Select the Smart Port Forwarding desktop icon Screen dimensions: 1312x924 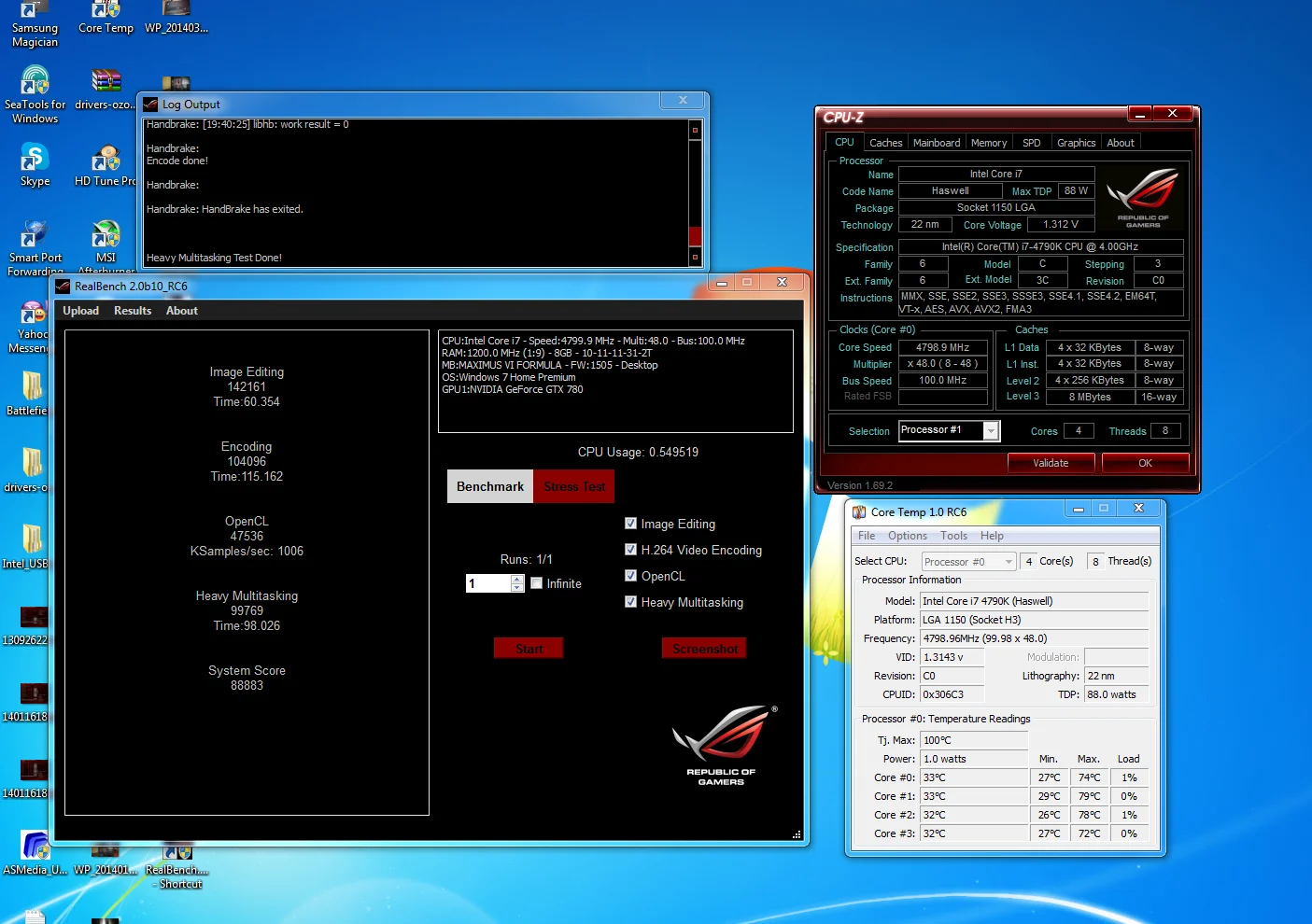[x=35, y=248]
